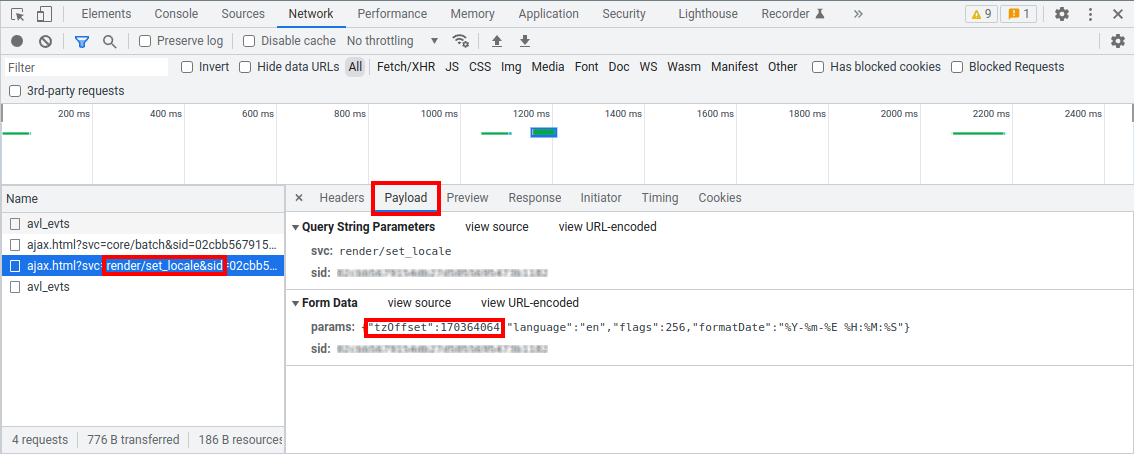Viewport: 1134px width, 454px height.
Task: Tick the Hide data URLs checkbox
Action: pyautogui.click(x=244, y=67)
